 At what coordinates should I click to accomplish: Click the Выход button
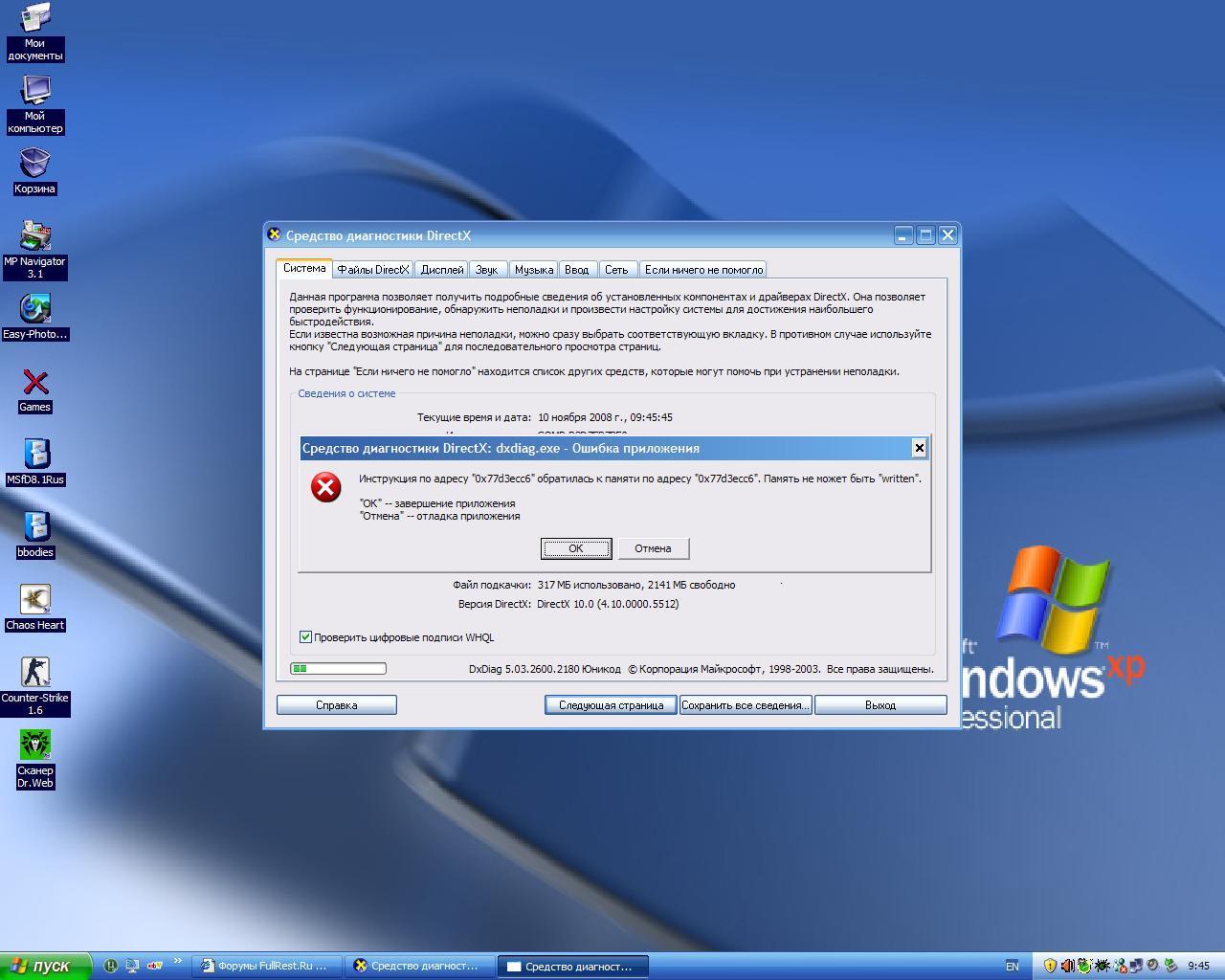pos(880,705)
